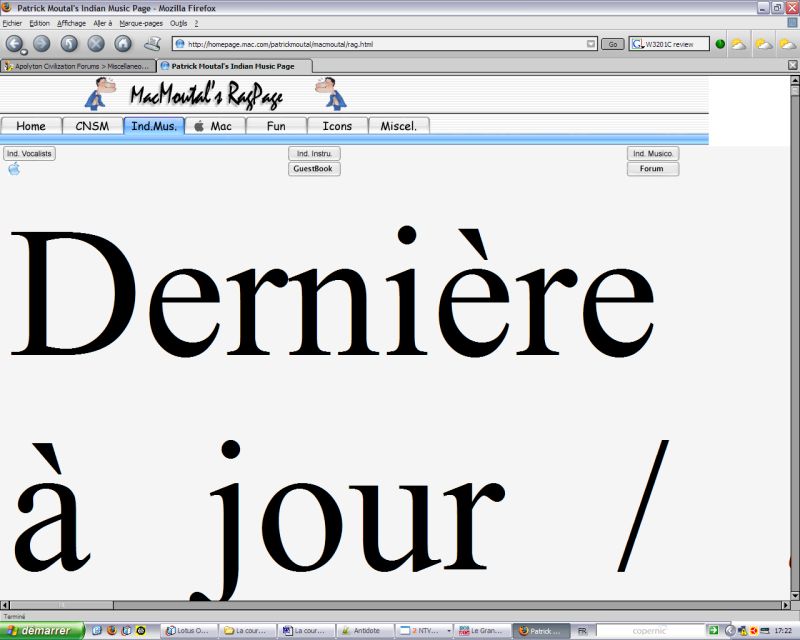Click the Google search engine icon
Image resolution: width=800 pixels, height=640 pixels.
point(637,44)
